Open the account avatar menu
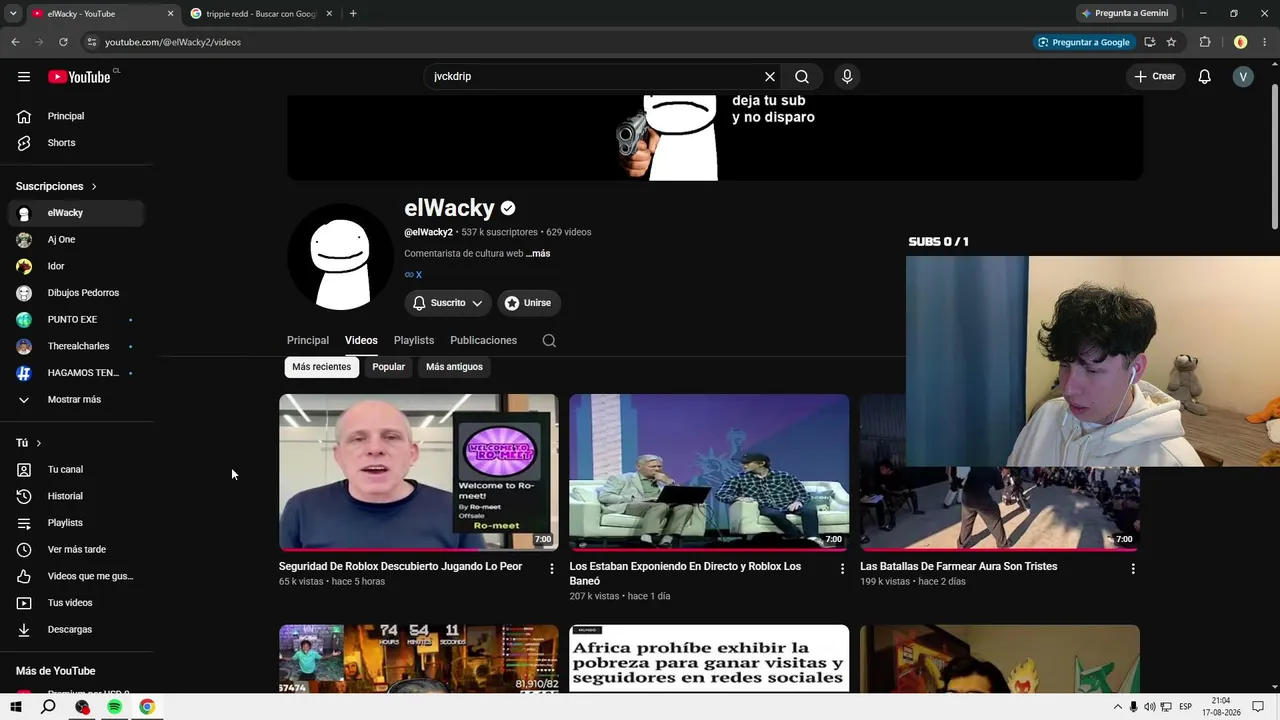Image resolution: width=1280 pixels, height=720 pixels. pyautogui.click(x=1243, y=77)
